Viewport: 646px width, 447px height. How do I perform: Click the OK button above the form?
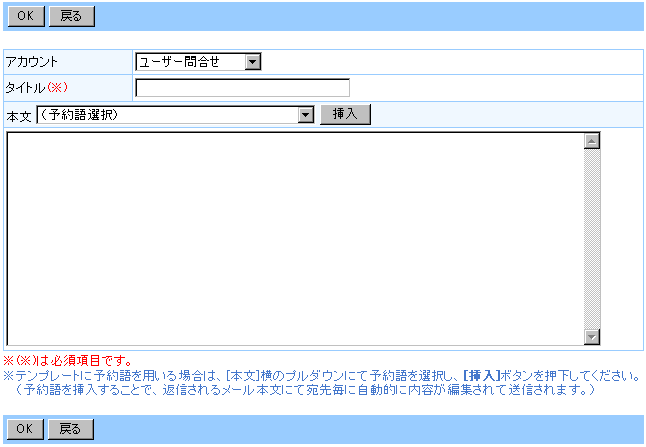click(x=26, y=16)
